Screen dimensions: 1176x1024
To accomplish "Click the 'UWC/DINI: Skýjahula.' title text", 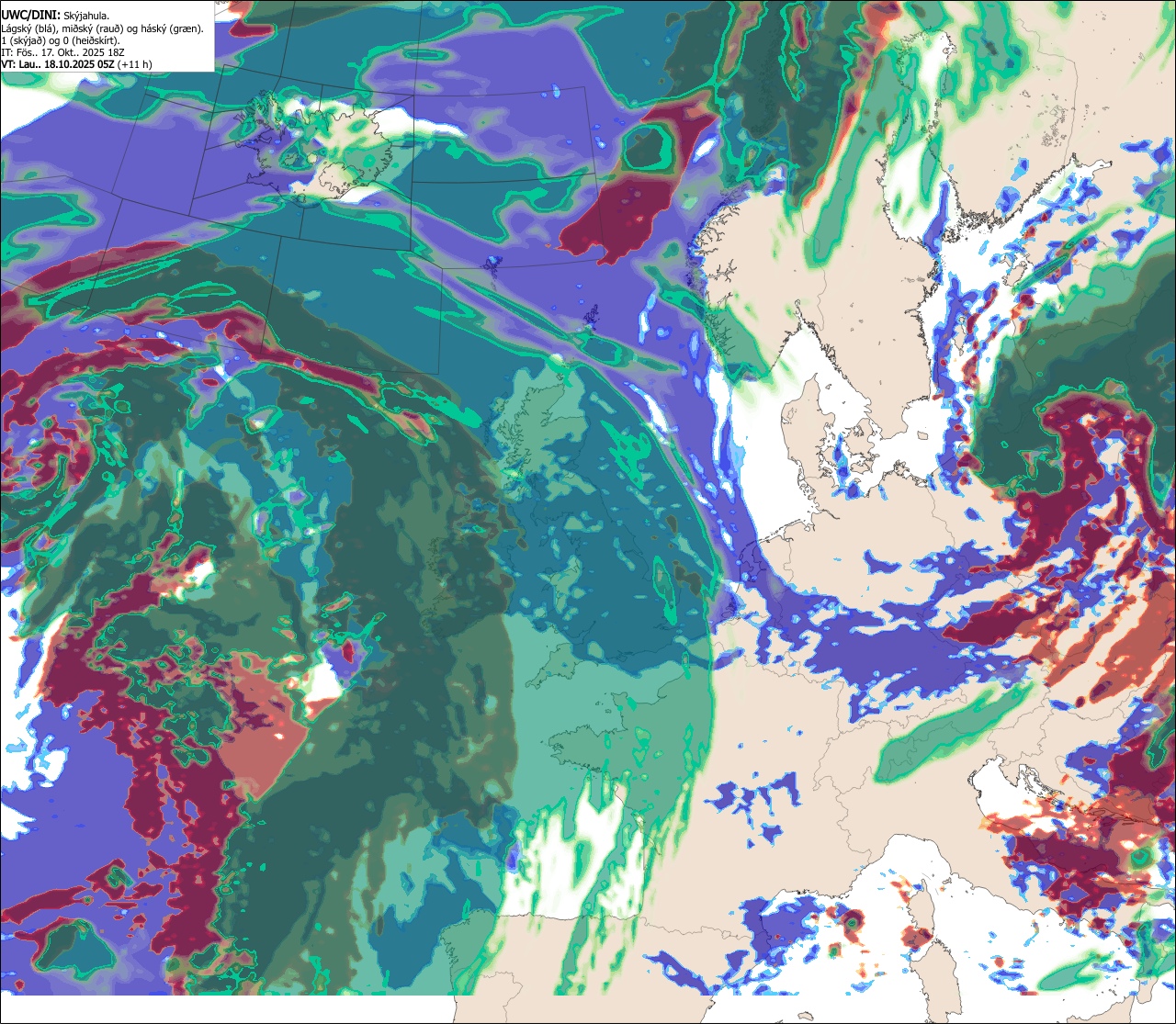I will coord(55,15).
